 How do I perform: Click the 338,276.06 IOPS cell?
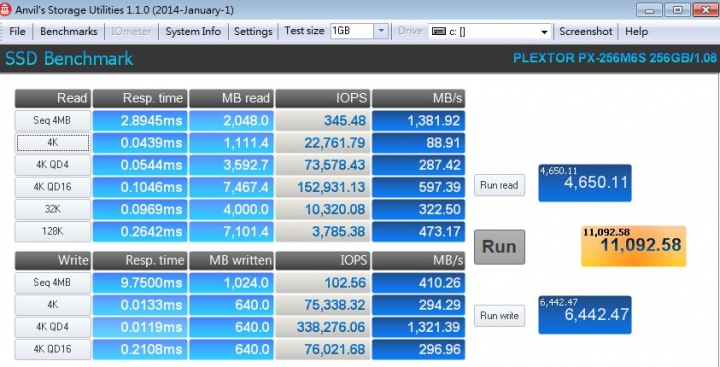click(323, 327)
